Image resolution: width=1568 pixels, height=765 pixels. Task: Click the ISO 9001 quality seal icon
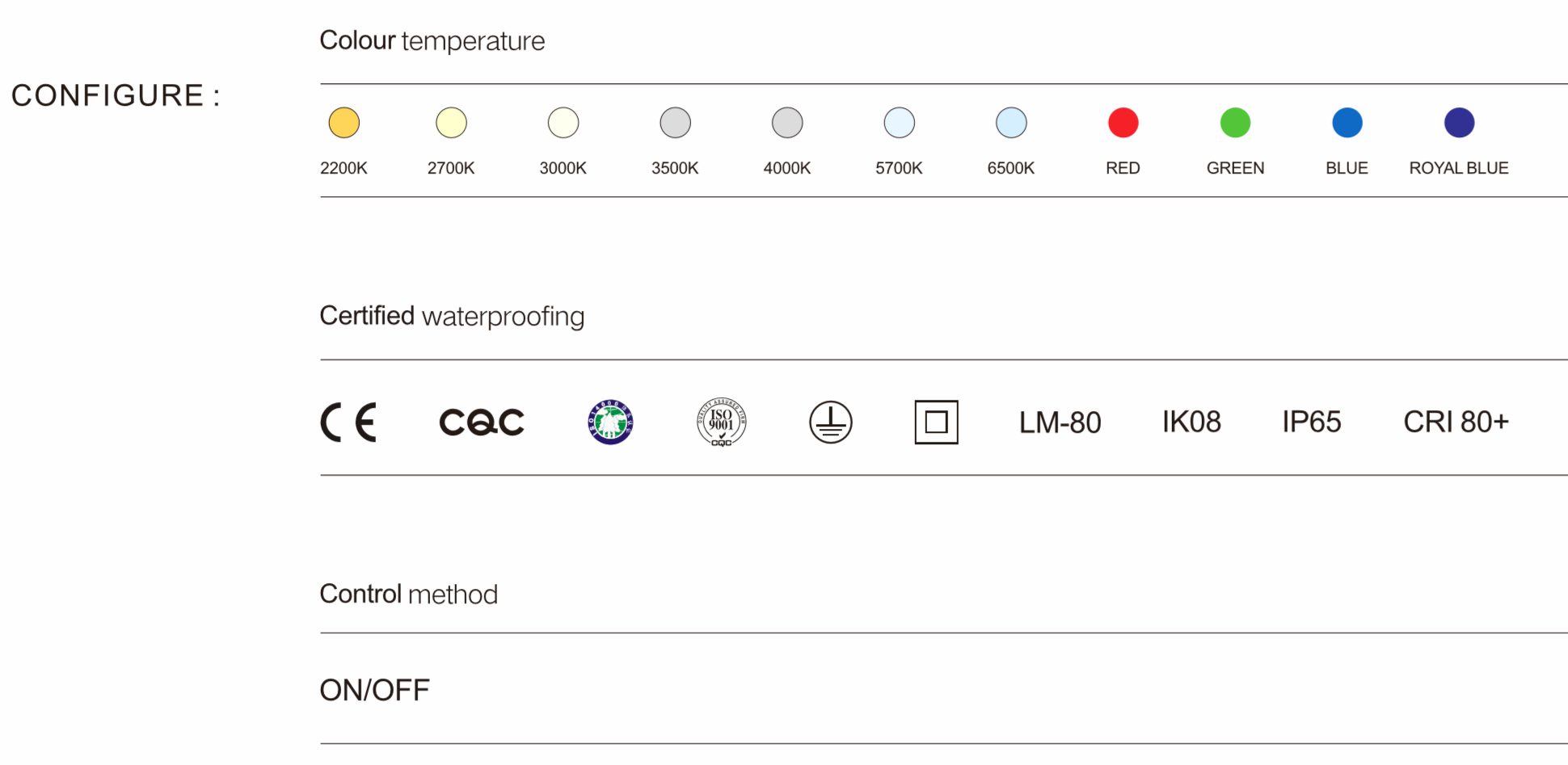click(x=721, y=422)
